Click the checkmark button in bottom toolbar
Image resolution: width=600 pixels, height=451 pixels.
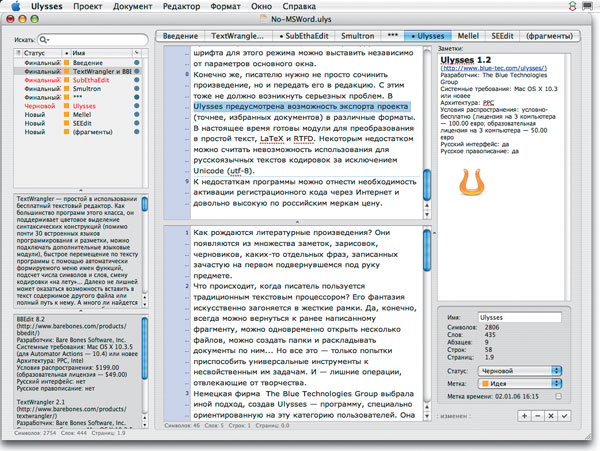coord(566,414)
